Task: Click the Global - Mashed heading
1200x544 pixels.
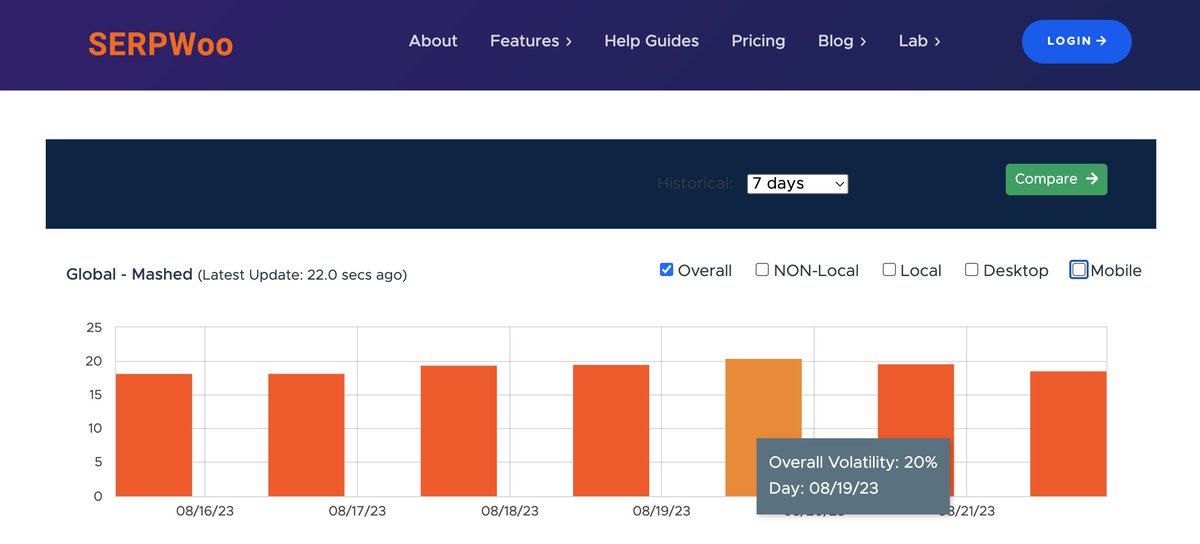Action: tap(129, 274)
